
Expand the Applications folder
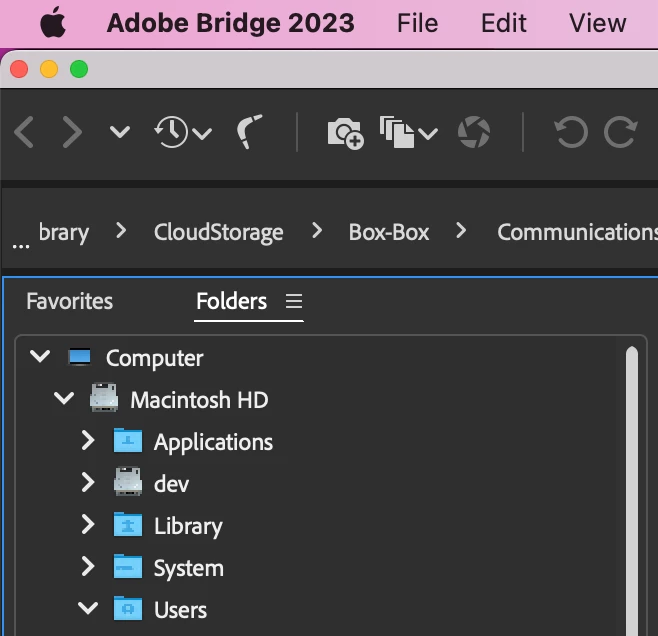point(88,441)
